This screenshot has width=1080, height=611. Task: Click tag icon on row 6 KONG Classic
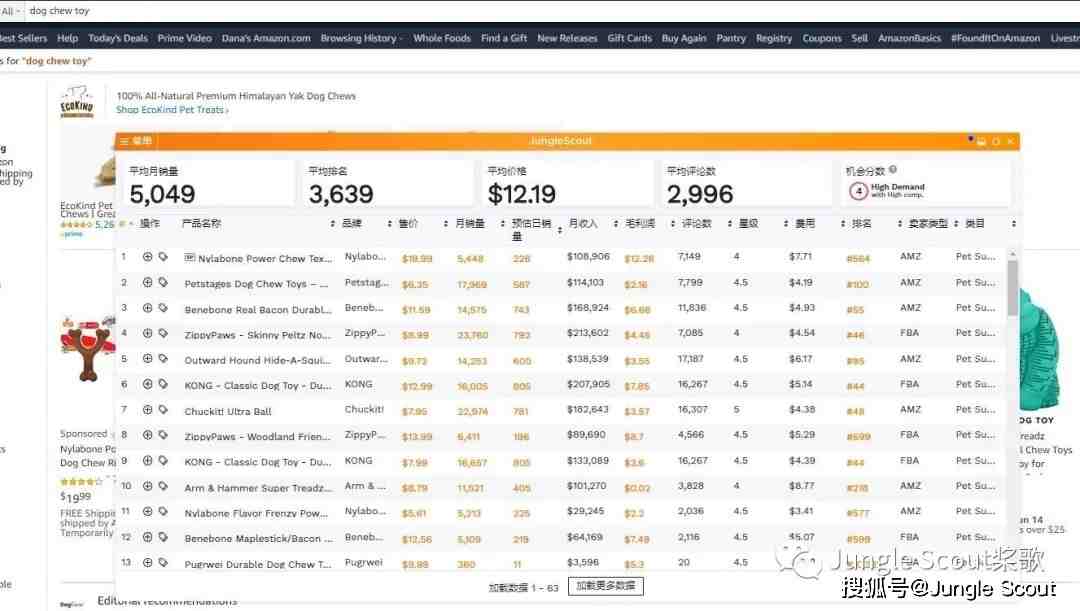click(x=163, y=384)
